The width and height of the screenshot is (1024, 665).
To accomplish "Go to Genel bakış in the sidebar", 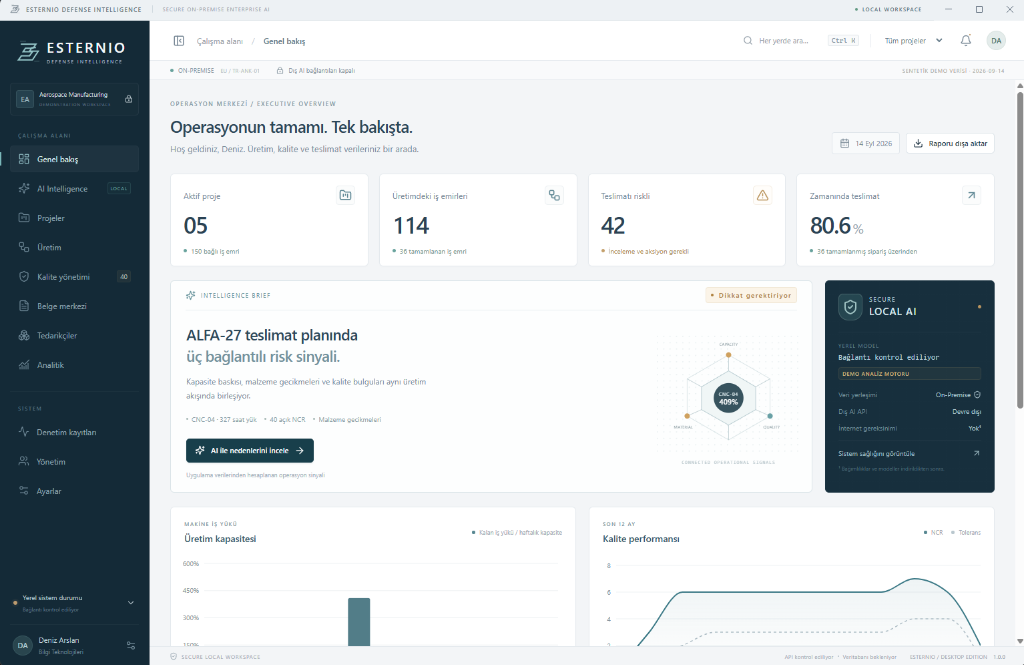I will tap(74, 159).
